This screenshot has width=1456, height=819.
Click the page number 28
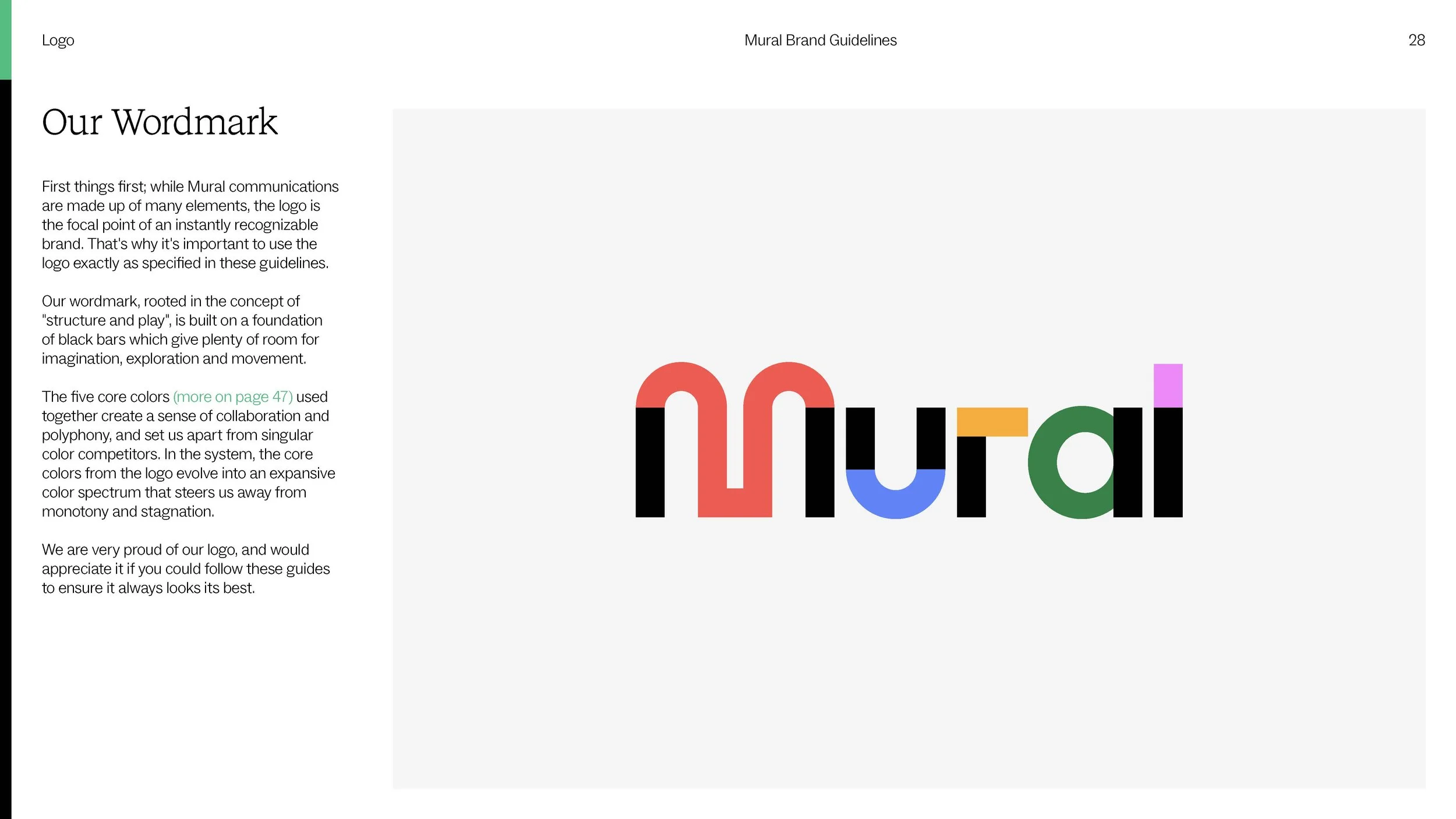click(x=1416, y=40)
